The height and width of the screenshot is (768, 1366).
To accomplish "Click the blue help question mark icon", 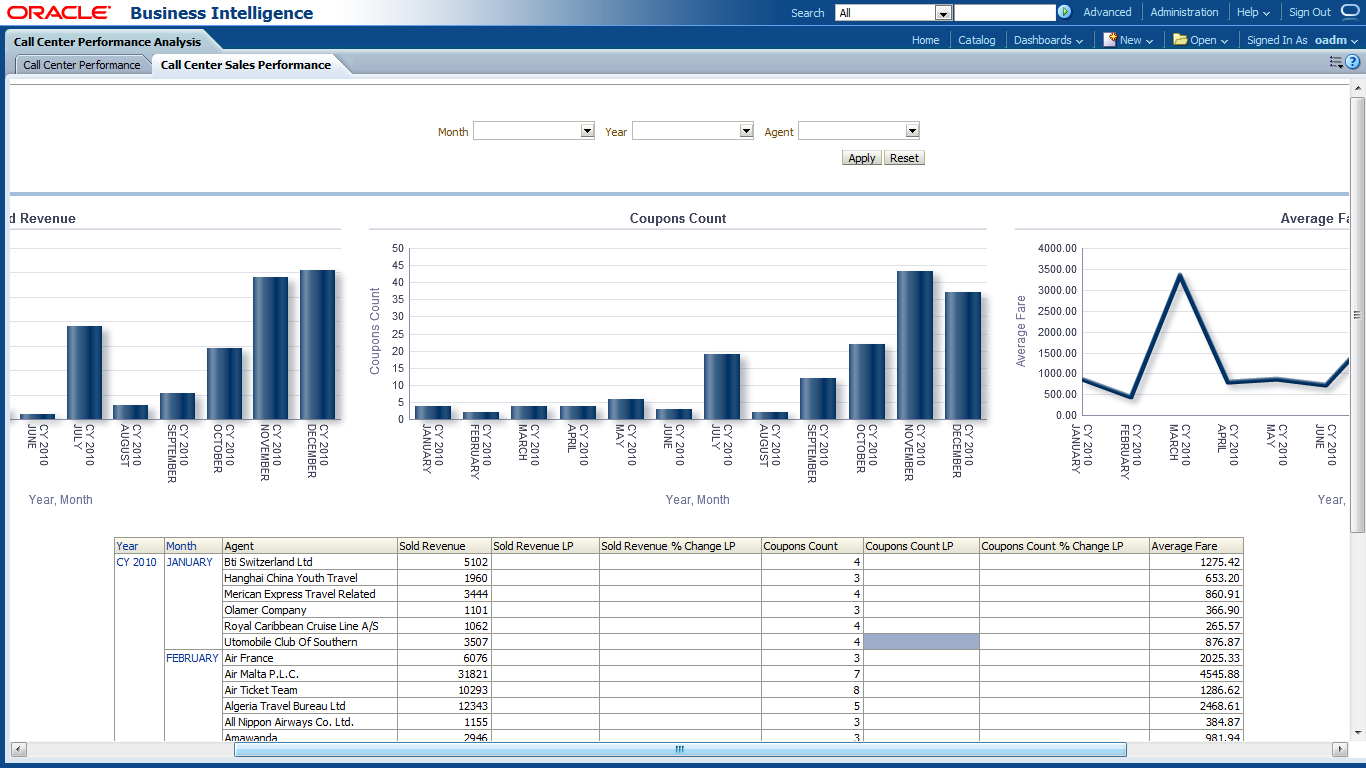I will pyautogui.click(x=1353, y=62).
